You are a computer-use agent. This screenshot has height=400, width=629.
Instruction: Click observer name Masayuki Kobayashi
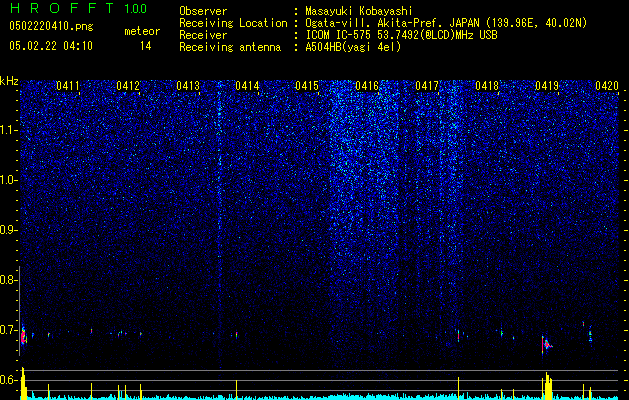point(359,11)
